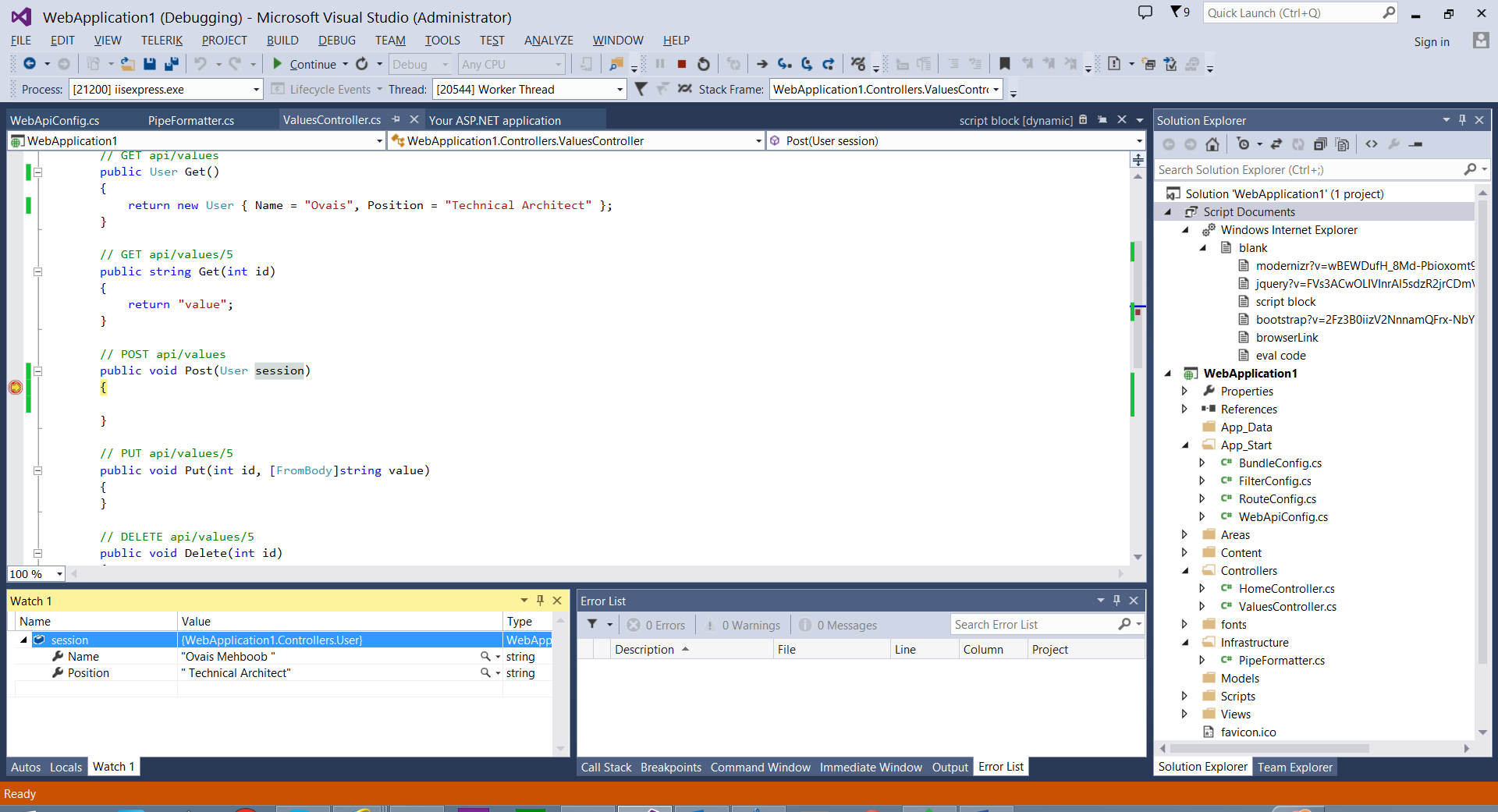Toggle the 0 Messages filter button
Screen dimensions: 1498x812
pos(838,625)
